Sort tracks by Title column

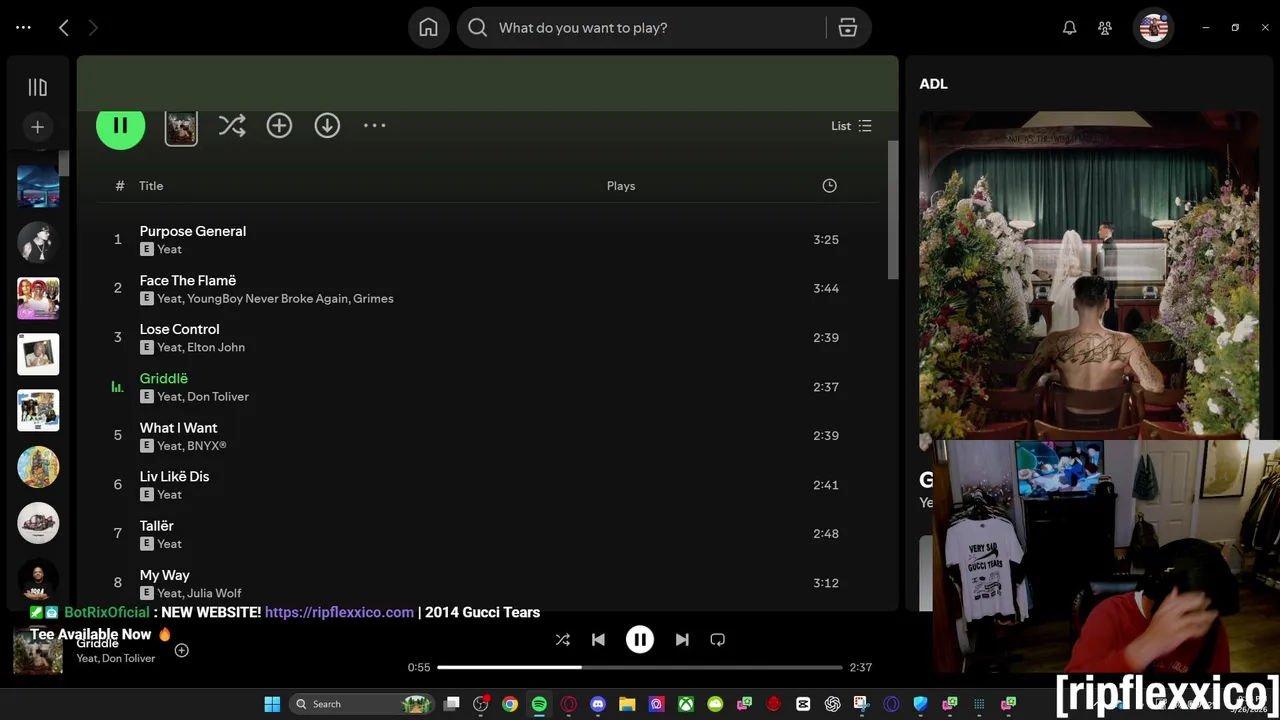pyautogui.click(x=151, y=186)
